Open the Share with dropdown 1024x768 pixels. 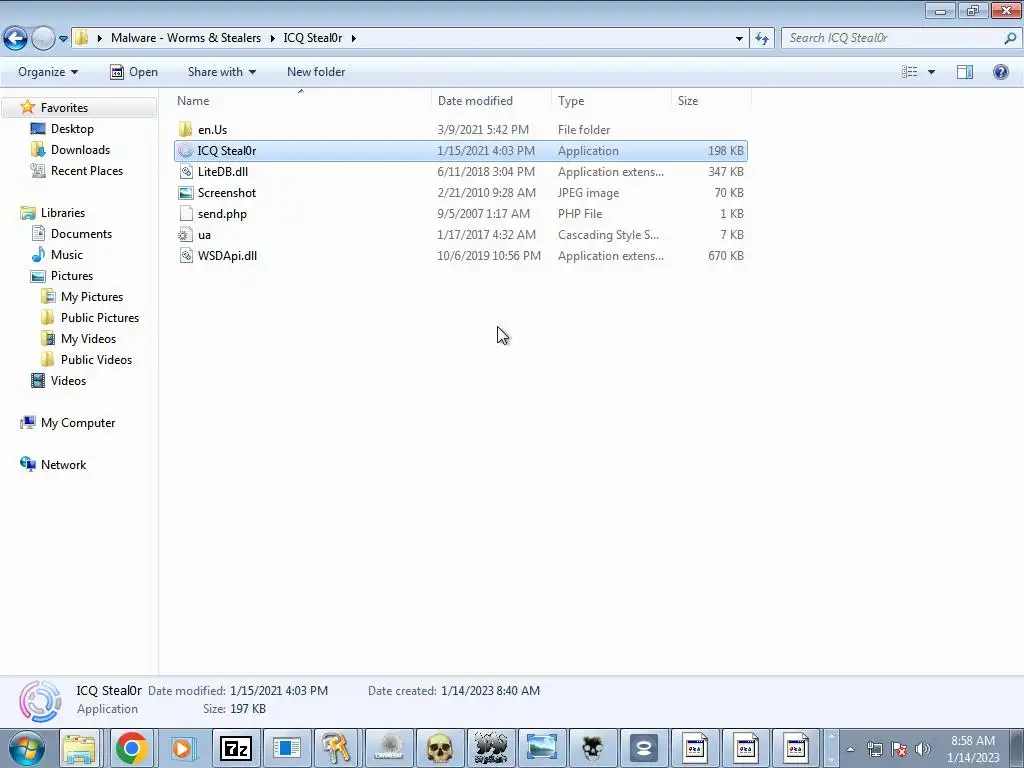(221, 72)
